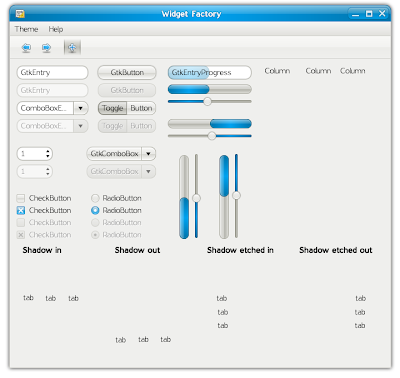Select the first bottom-row tab under Shadow out
The width and height of the screenshot is (400, 378).
[x=120, y=340]
